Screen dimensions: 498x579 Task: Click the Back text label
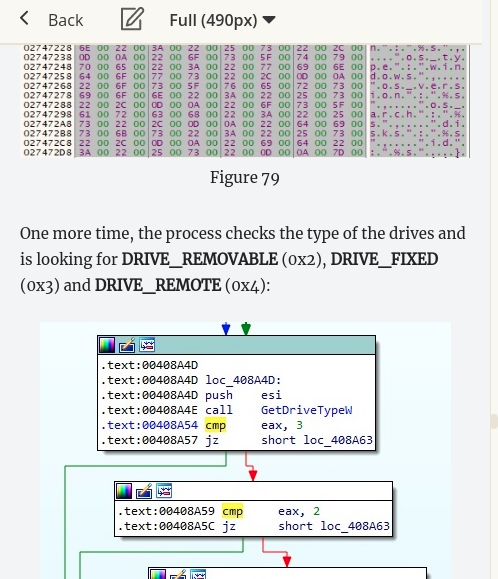(66, 20)
